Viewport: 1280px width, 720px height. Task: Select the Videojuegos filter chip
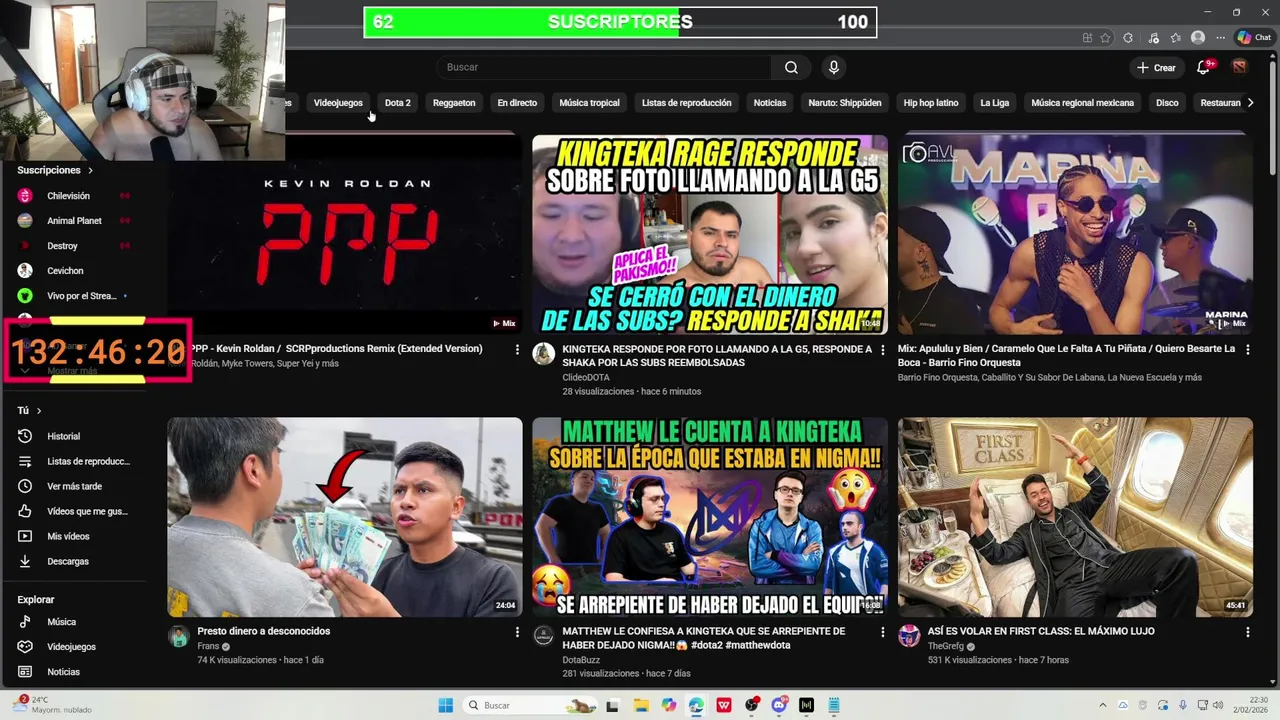click(338, 103)
